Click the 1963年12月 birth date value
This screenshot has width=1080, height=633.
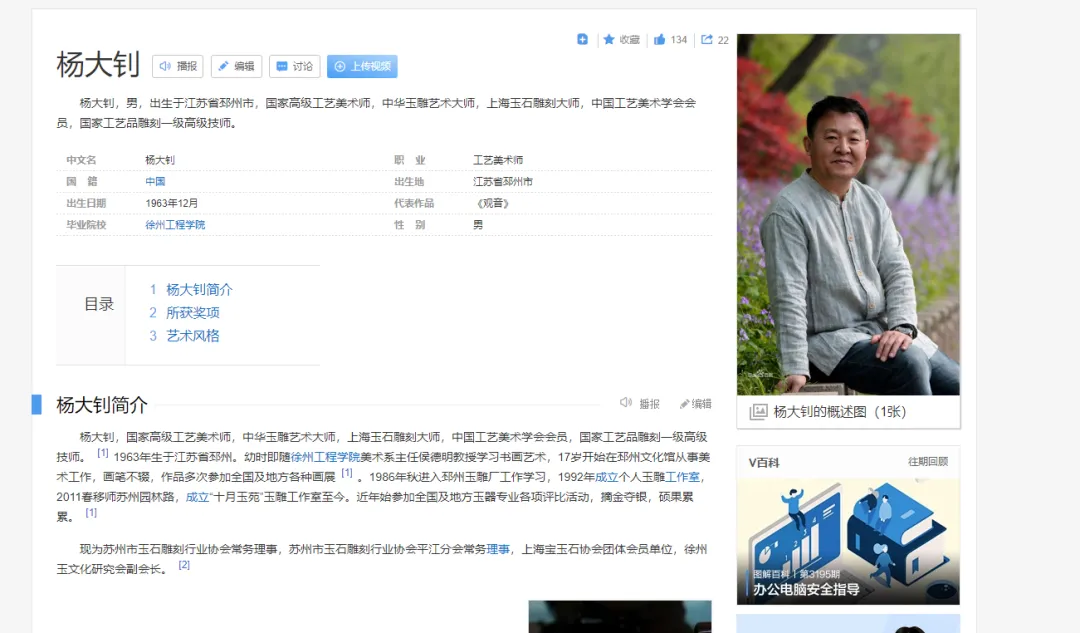pos(172,203)
